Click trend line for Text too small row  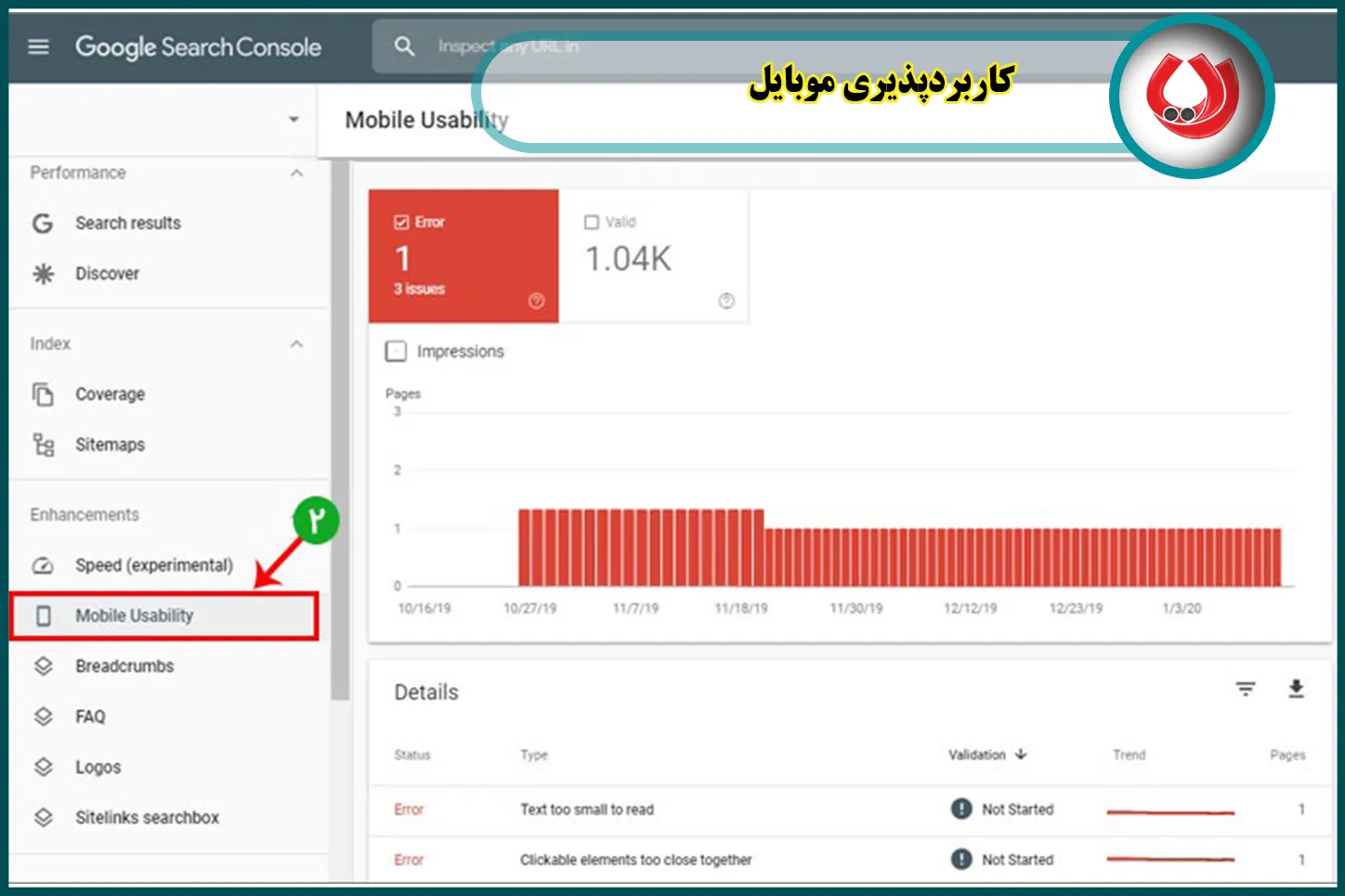[x=1170, y=812]
